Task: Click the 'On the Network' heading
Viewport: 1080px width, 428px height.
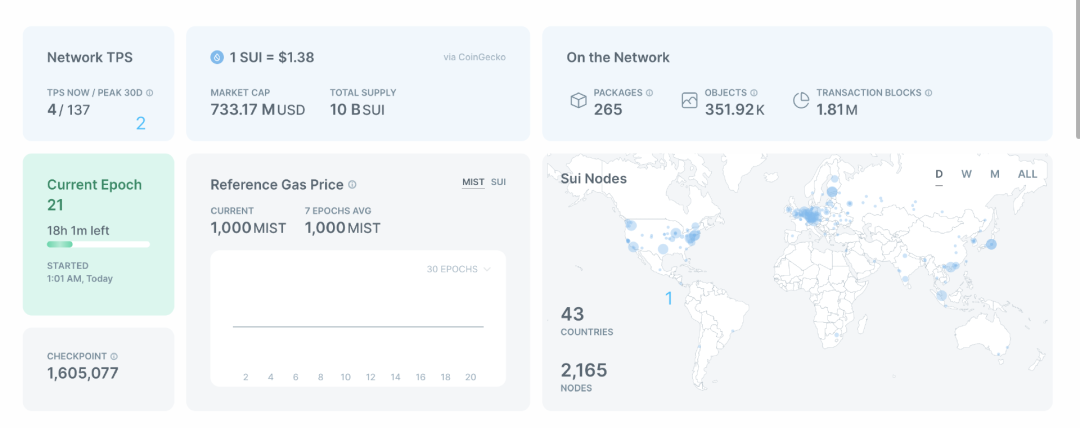Action: click(618, 57)
